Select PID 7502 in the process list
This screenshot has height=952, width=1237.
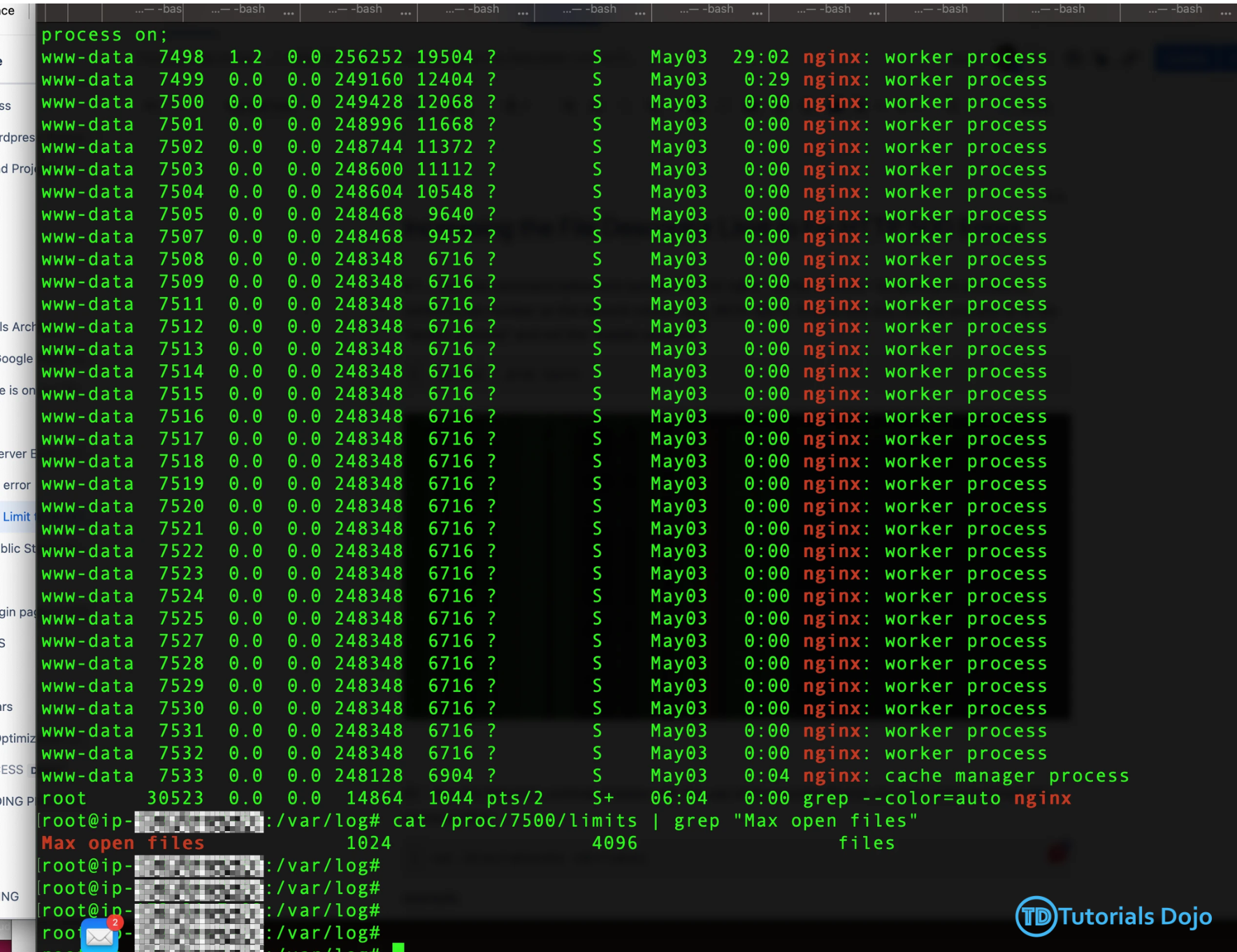[181, 147]
